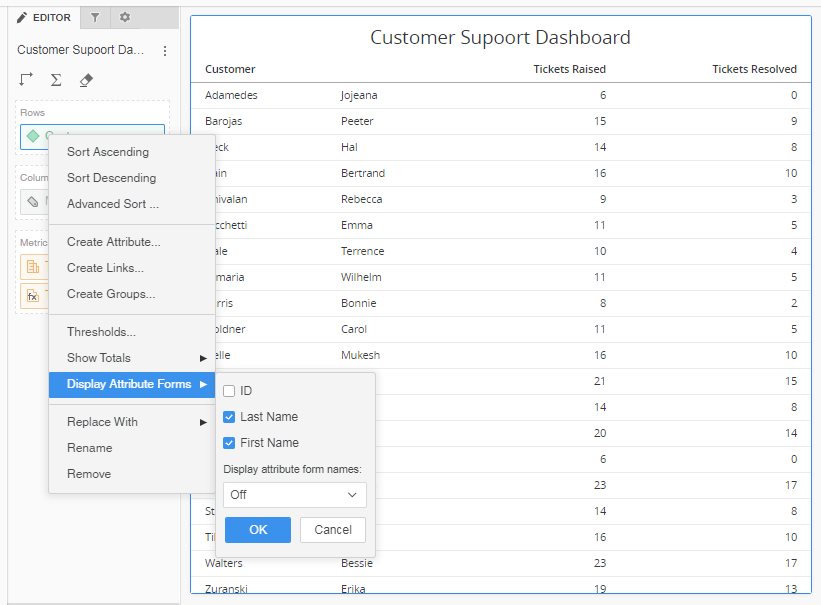The height and width of the screenshot is (605, 821).
Task: Disable the First Name checkbox
Action: point(229,443)
